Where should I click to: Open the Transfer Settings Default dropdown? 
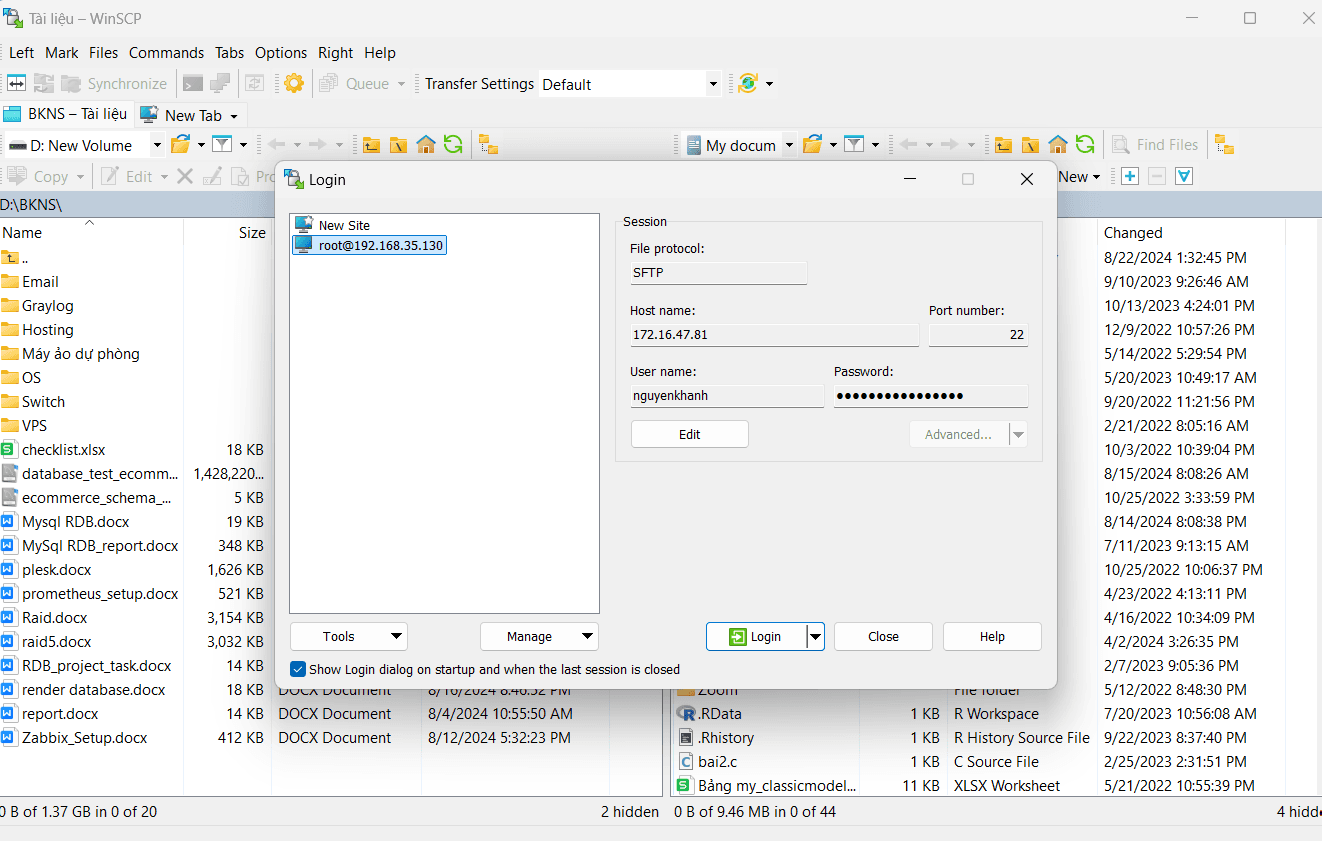coord(713,84)
